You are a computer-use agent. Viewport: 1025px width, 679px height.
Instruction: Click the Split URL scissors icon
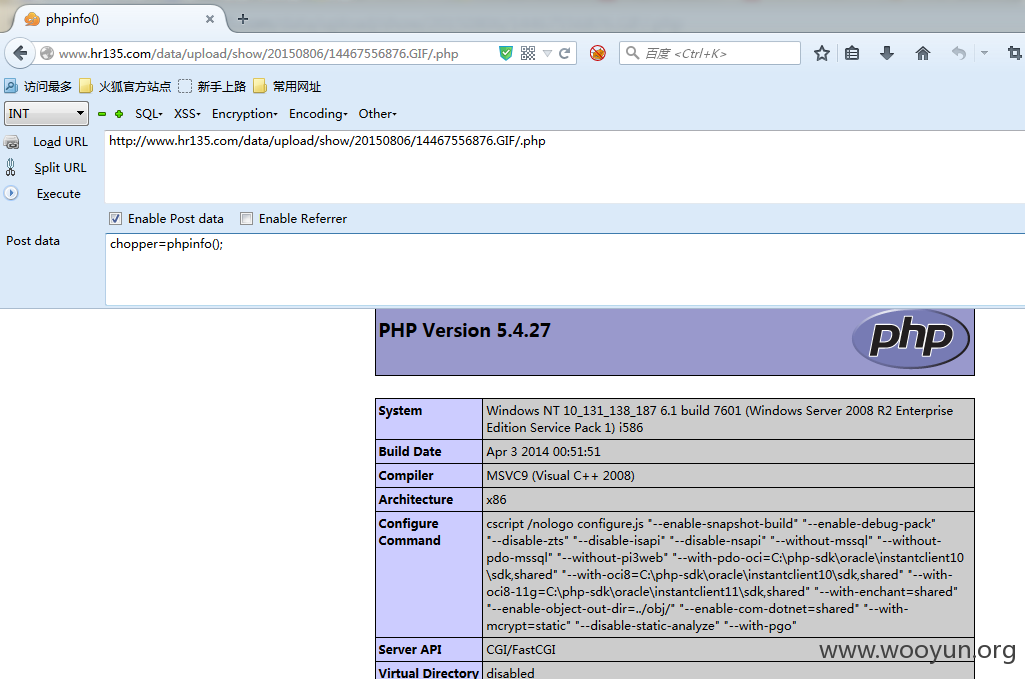10,167
